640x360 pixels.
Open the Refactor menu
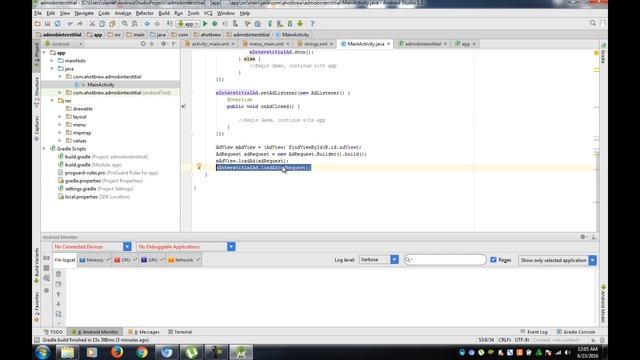(144, 13)
